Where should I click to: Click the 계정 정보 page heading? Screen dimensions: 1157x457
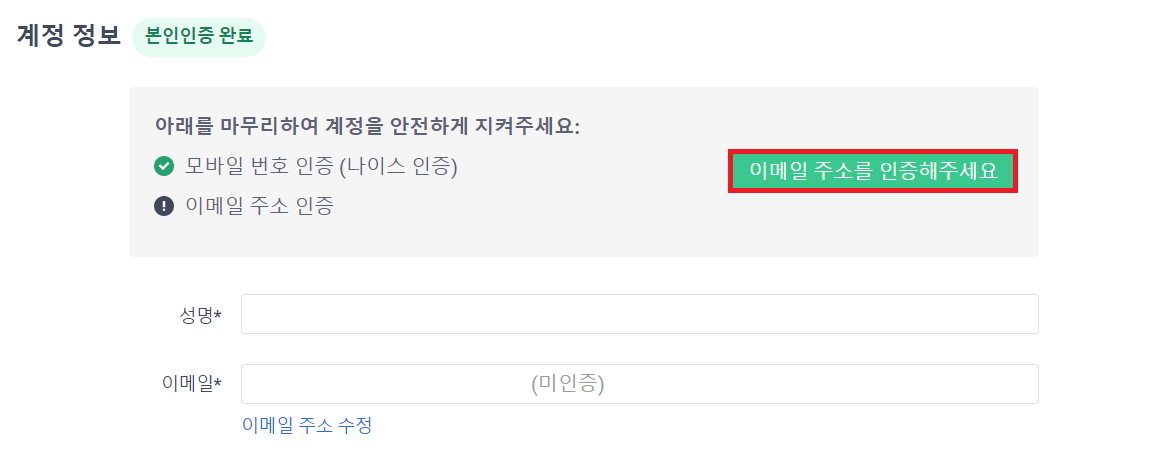[x=69, y=36]
